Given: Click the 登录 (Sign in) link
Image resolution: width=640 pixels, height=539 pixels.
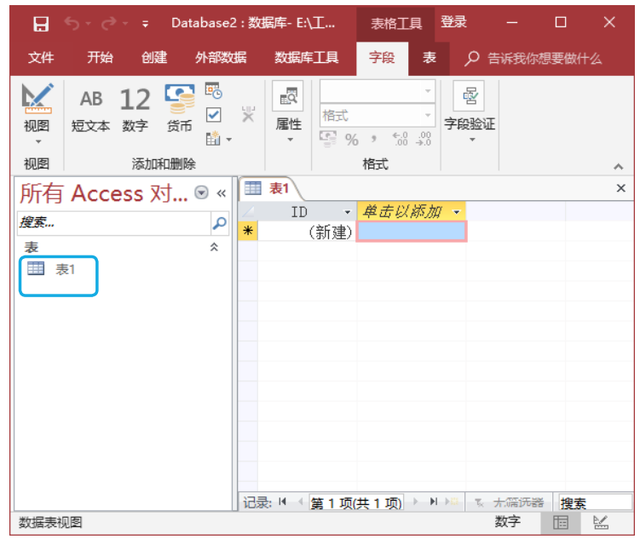Looking at the screenshot, I should [x=453, y=22].
